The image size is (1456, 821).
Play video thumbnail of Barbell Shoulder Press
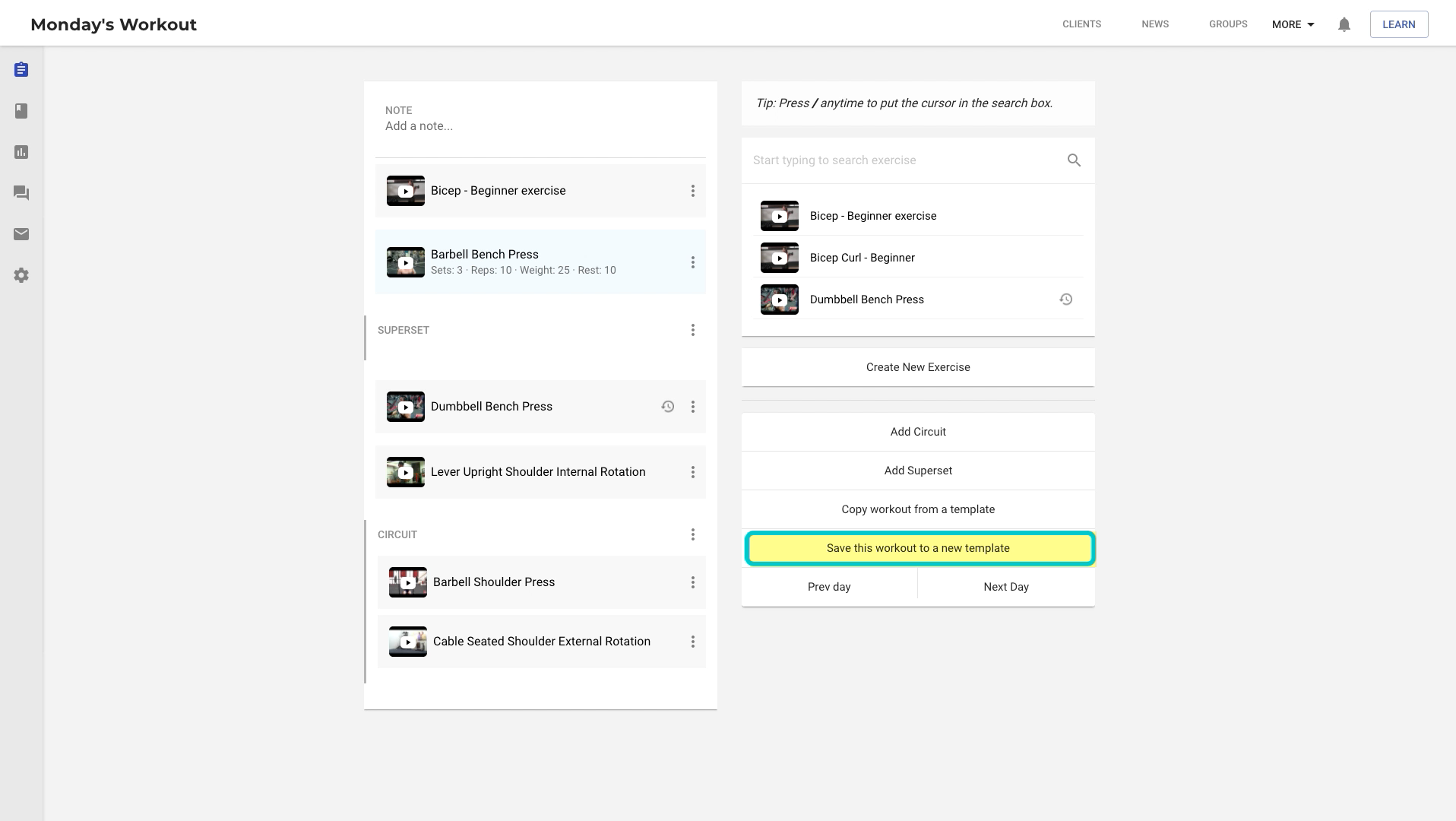pyautogui.click(x=408, y=582)
